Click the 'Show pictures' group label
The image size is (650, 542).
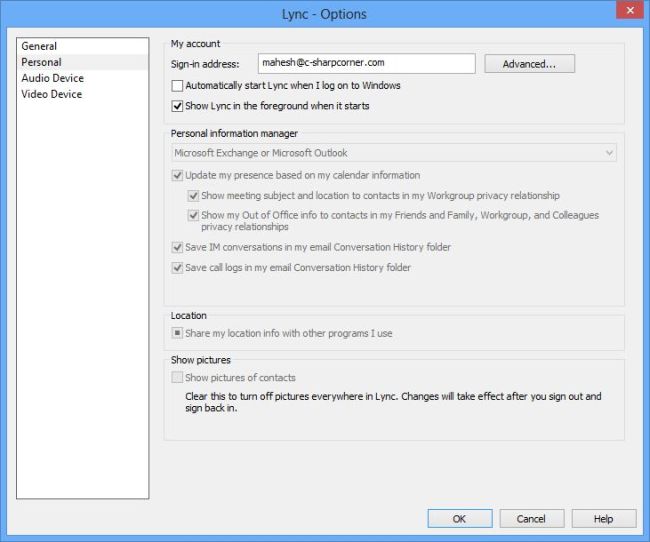[x=201, y=360]
